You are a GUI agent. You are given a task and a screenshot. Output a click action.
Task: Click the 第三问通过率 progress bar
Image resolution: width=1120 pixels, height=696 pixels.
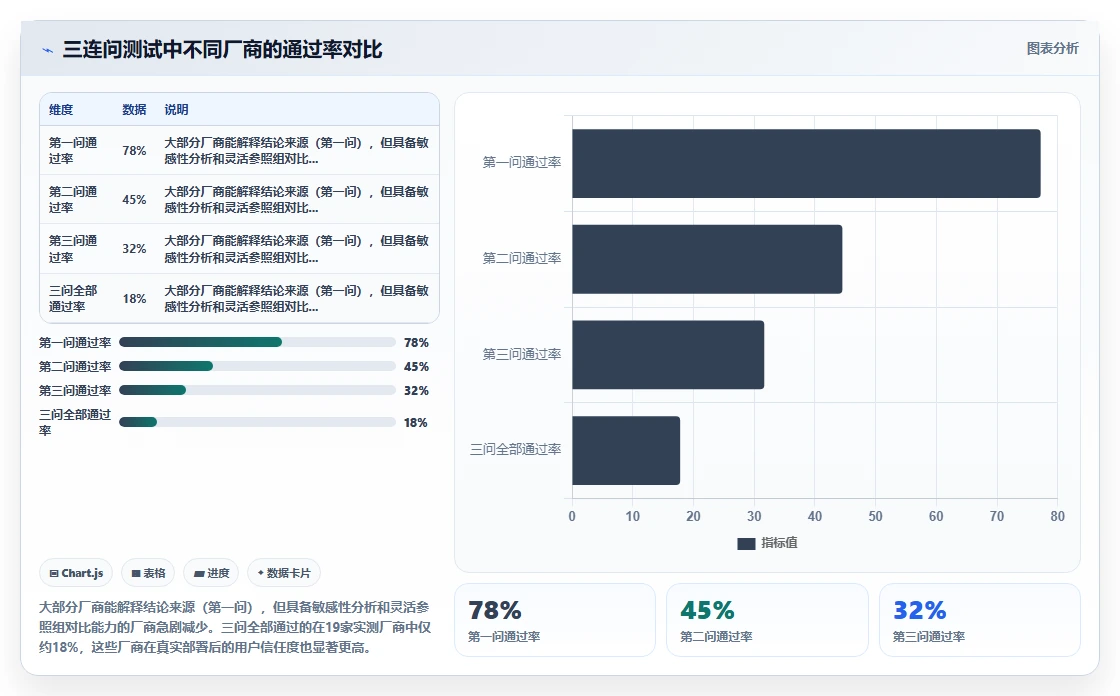[x=257, y=390]
